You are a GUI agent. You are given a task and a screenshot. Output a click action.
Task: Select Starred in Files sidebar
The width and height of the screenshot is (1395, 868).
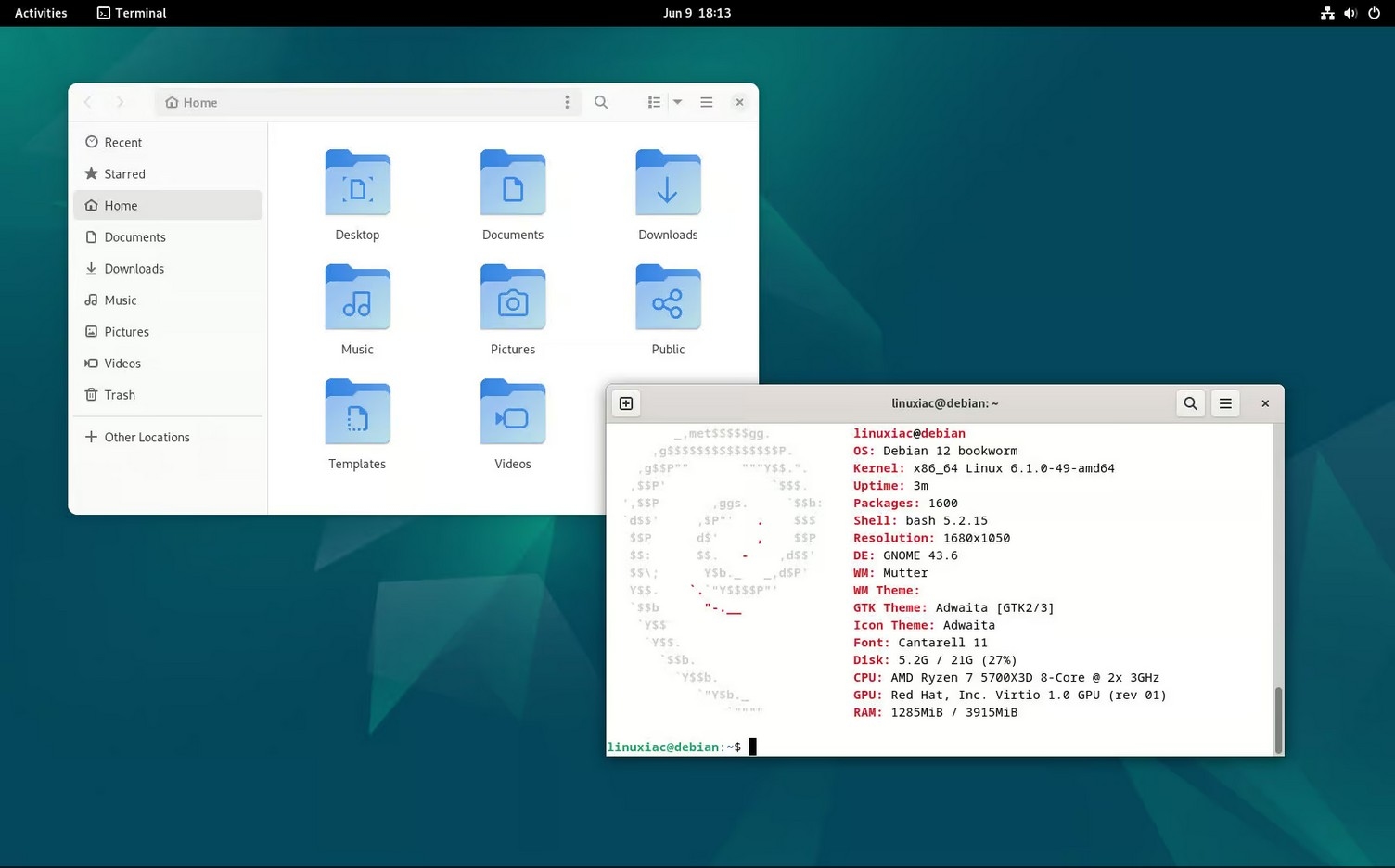[x=168, y=173]
